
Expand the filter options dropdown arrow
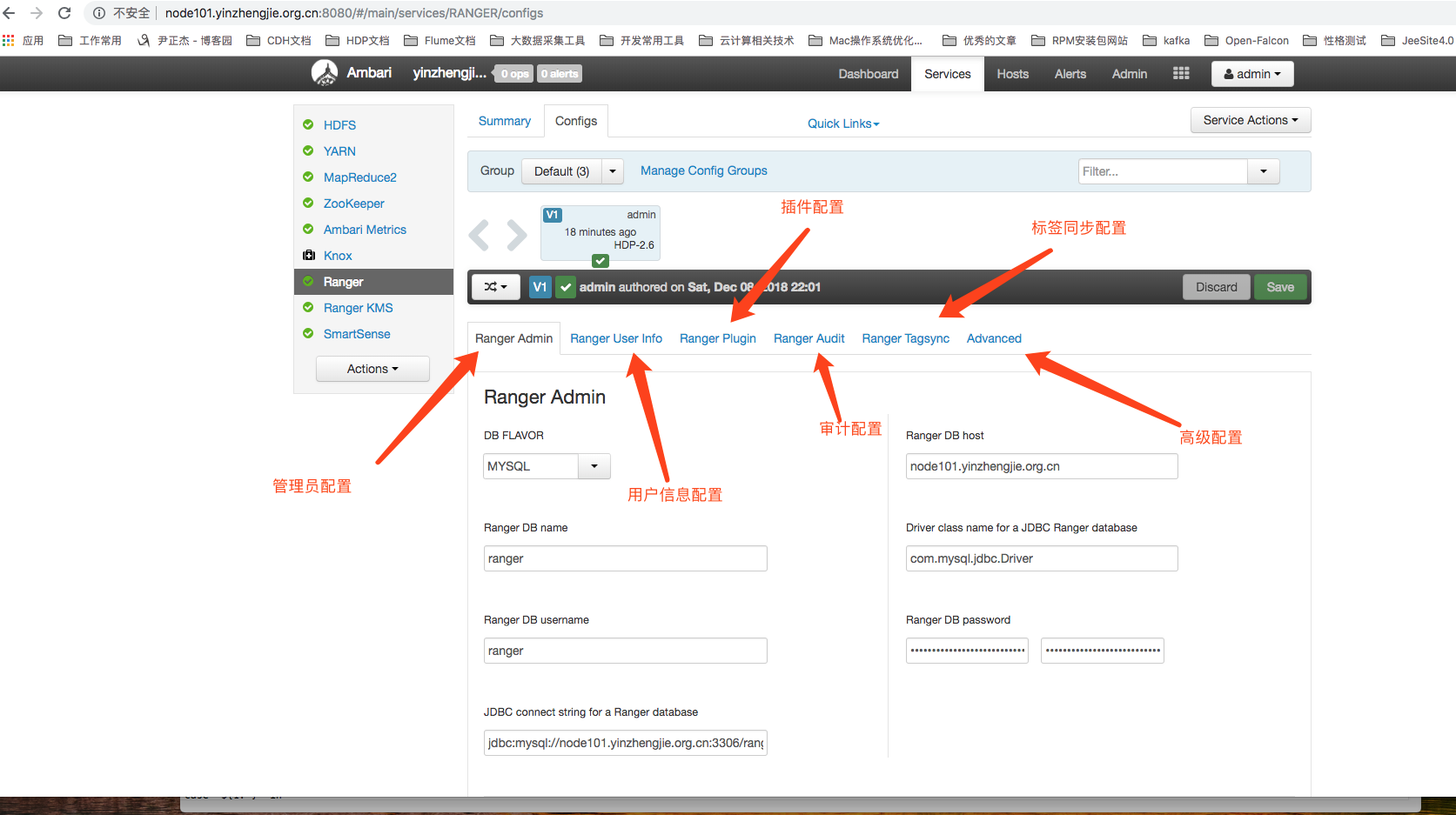[1263, 171]
